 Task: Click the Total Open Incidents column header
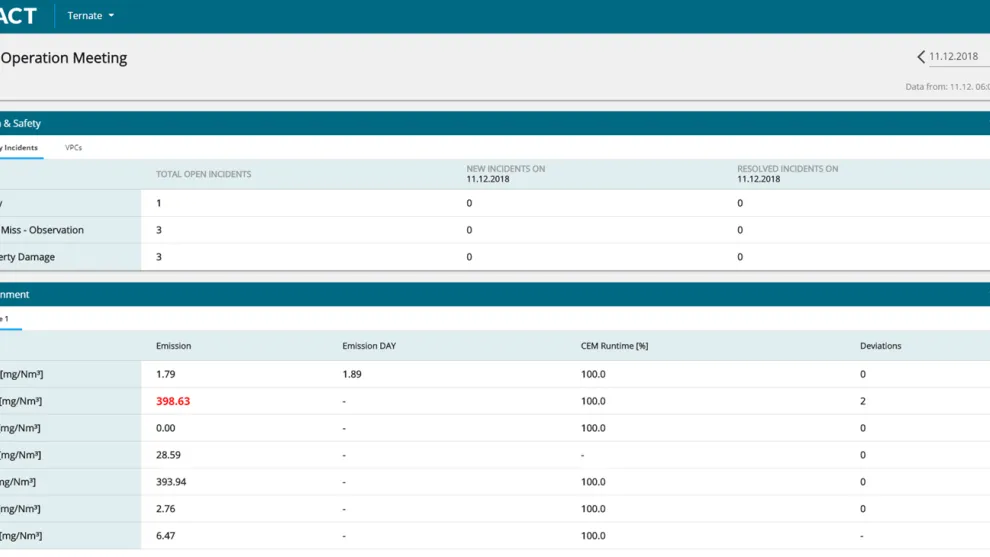[x=203, y=174]
